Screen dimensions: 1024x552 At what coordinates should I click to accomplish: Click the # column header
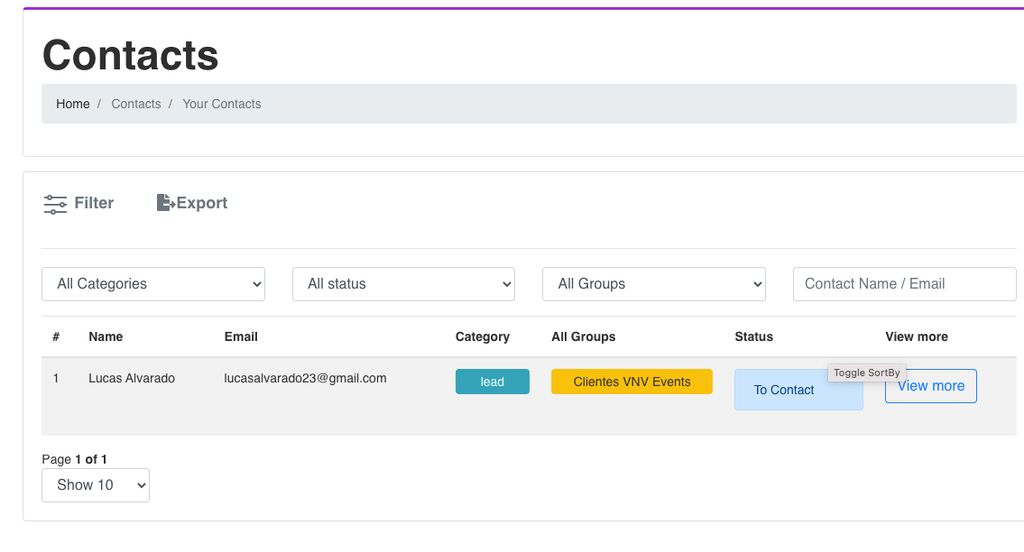[x=56, y=337]
